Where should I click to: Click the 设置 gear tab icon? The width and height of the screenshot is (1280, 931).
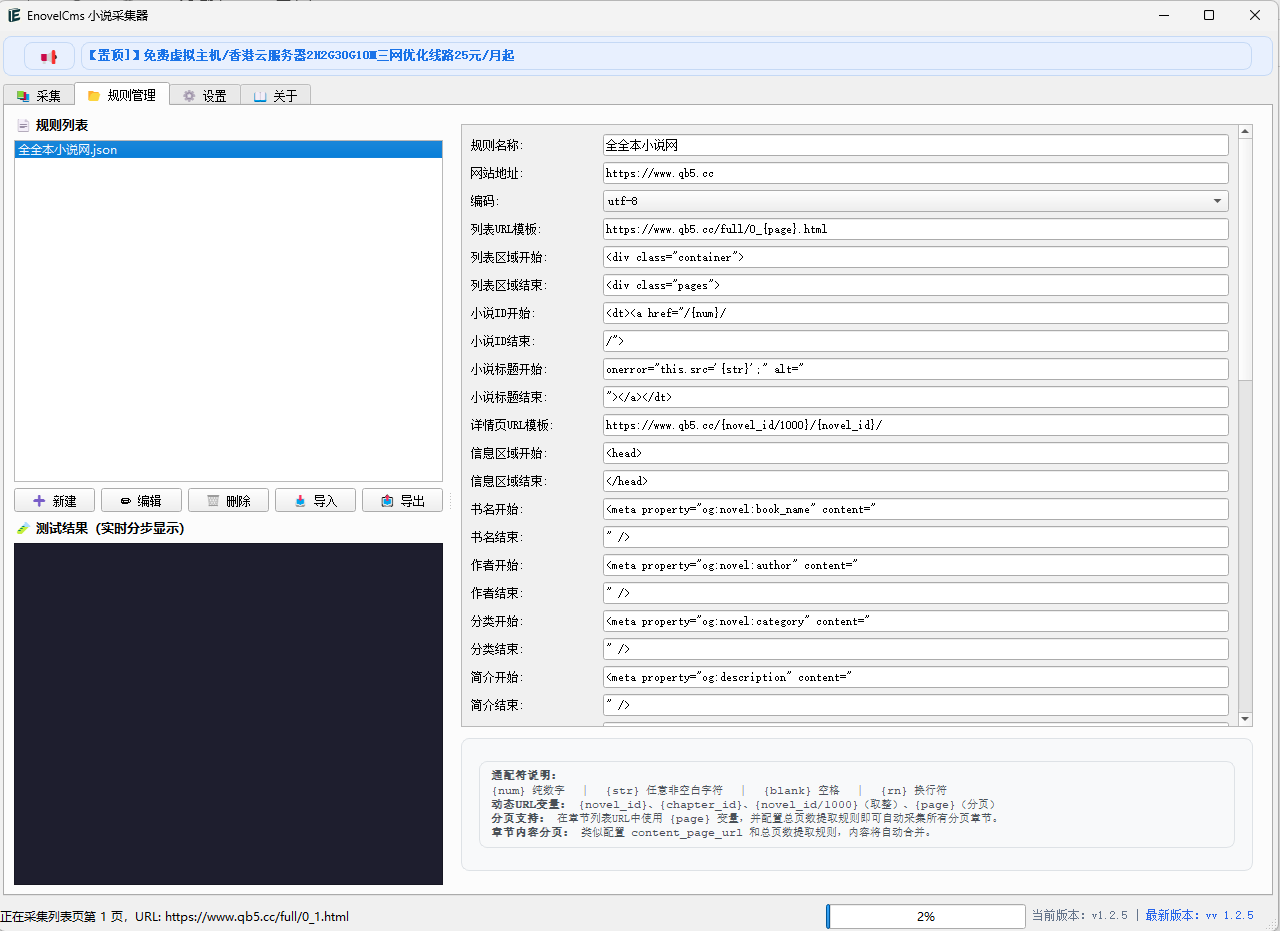pos(189,96)
